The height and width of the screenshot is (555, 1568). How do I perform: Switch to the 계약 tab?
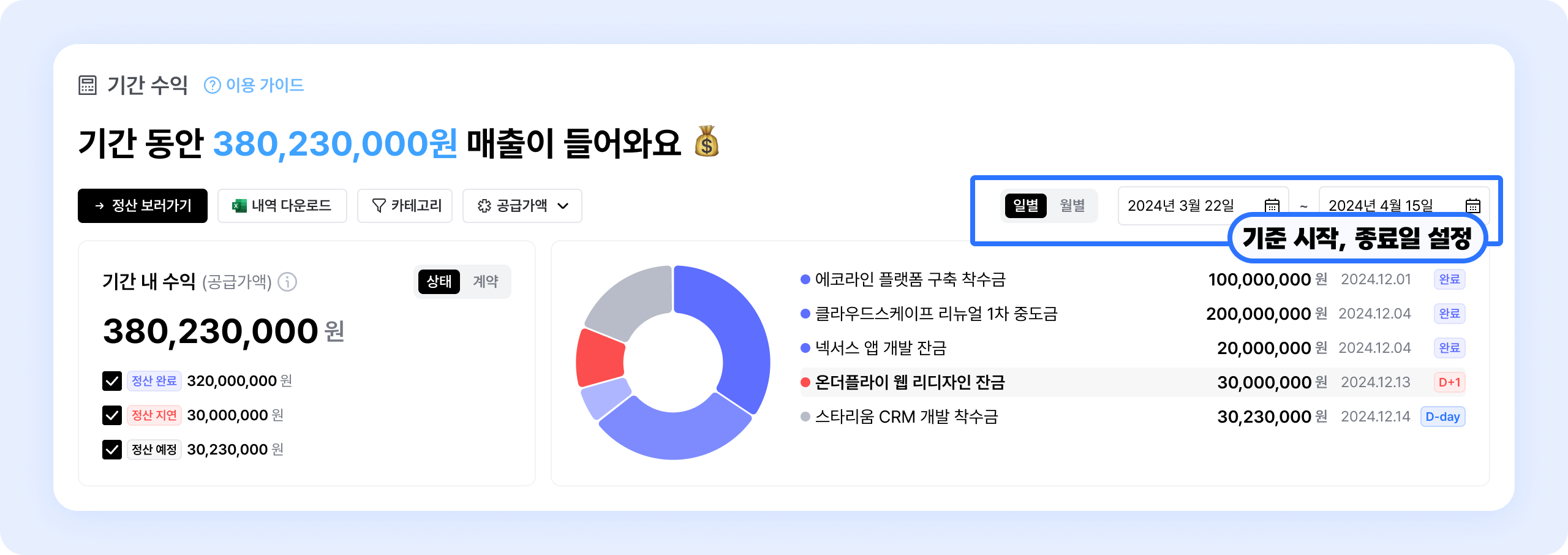click(x=485, y=282)
